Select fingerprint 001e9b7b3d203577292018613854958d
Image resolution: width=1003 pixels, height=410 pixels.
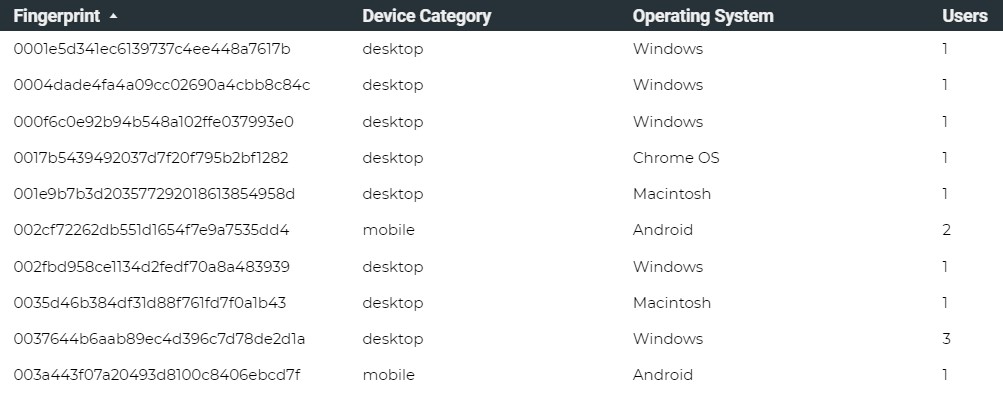(154, 194)
